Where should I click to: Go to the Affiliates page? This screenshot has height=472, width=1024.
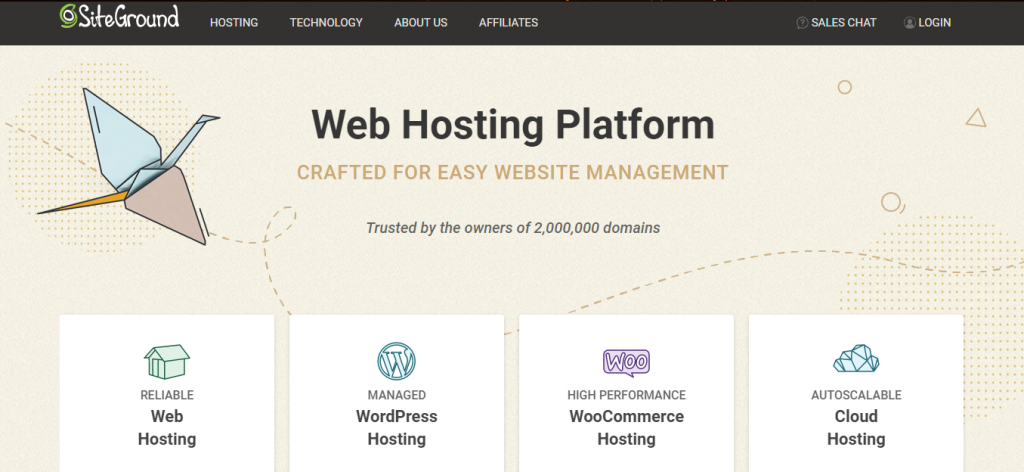click(508, 23)
